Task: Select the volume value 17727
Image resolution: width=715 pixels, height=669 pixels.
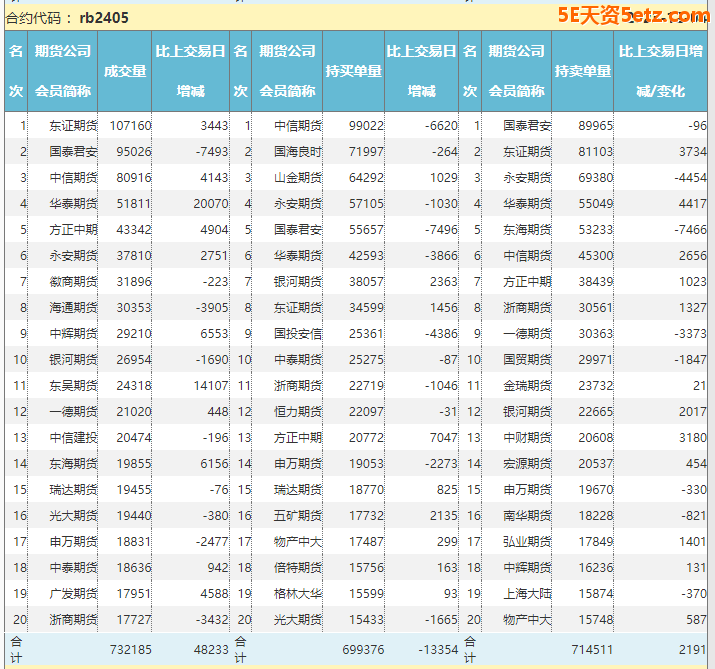Action: (134, 620)
